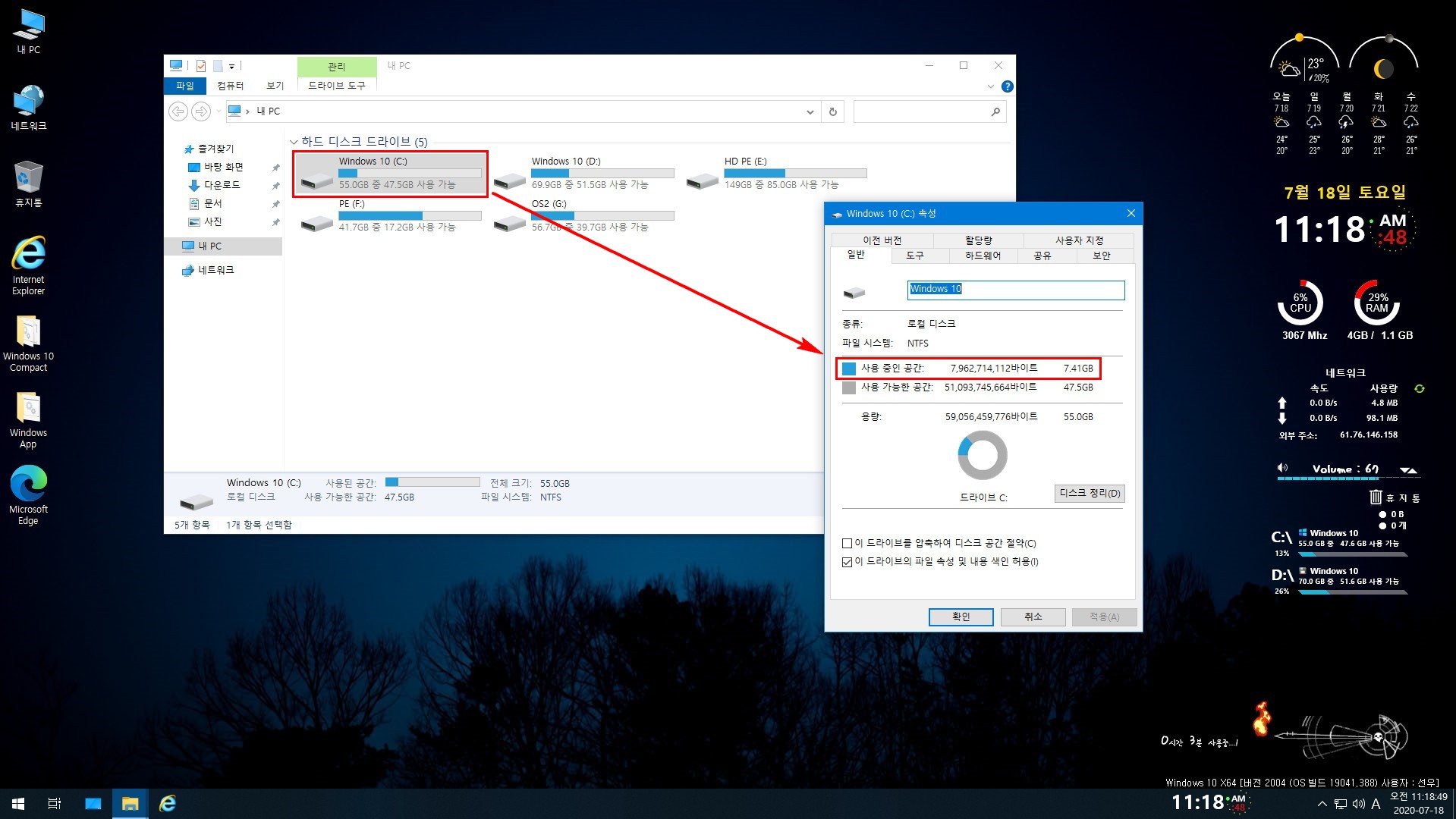Click the volume level bar in widget
The width and height of the screenshot is (1456, 819).
point(1348,479)
